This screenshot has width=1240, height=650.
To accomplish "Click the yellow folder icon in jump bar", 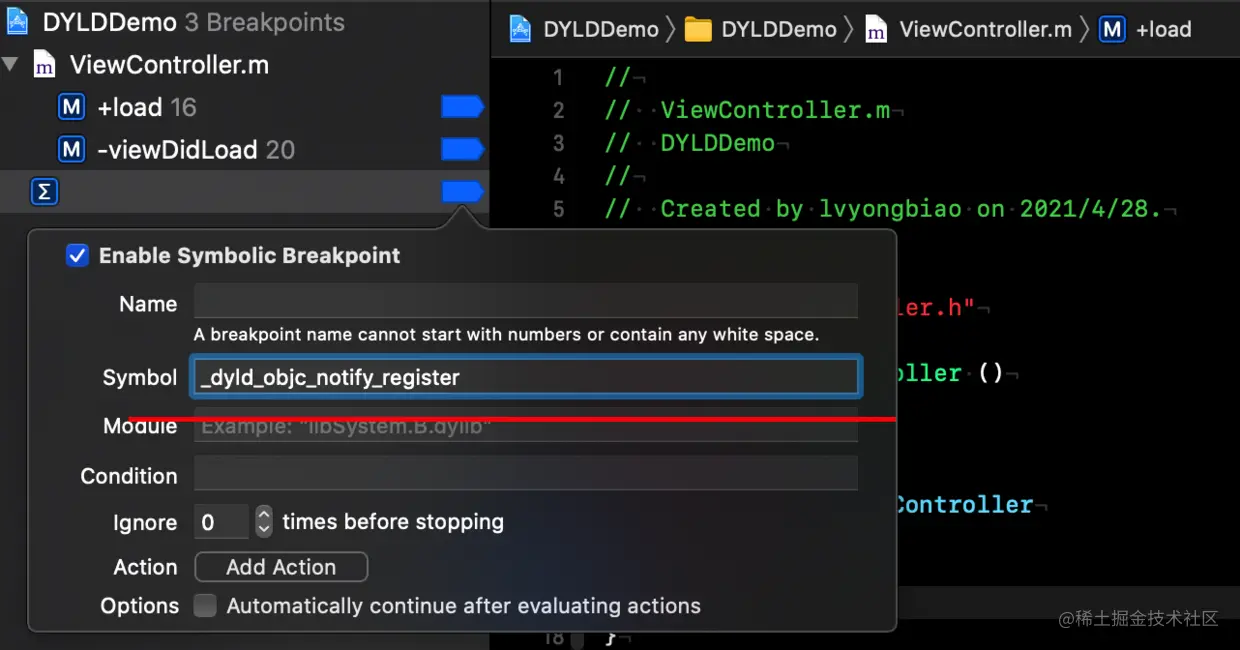I will 698,29.
